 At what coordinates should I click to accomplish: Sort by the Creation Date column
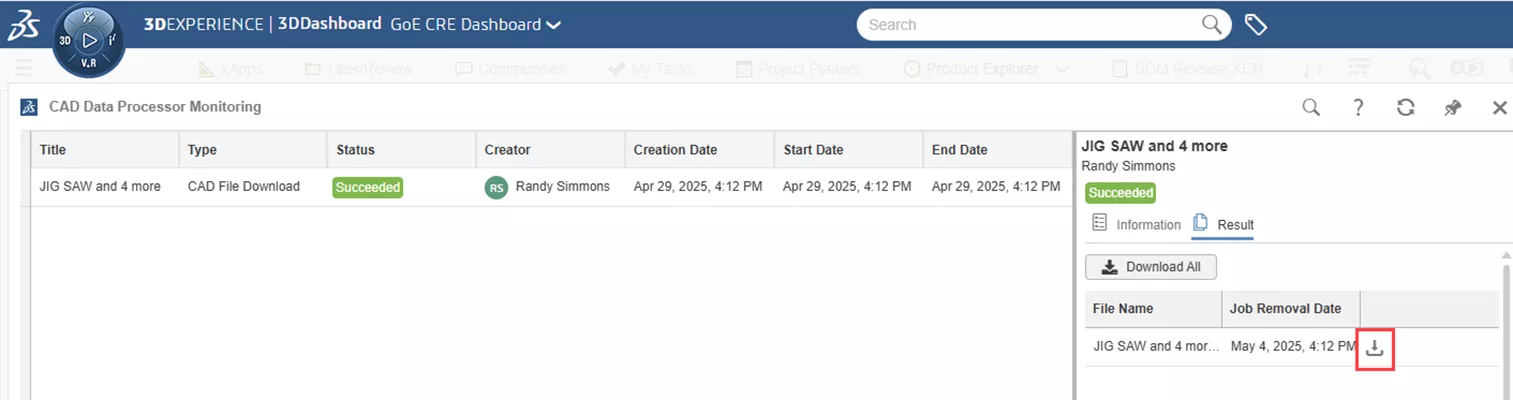pyautogui.click(x=675, y=150)
